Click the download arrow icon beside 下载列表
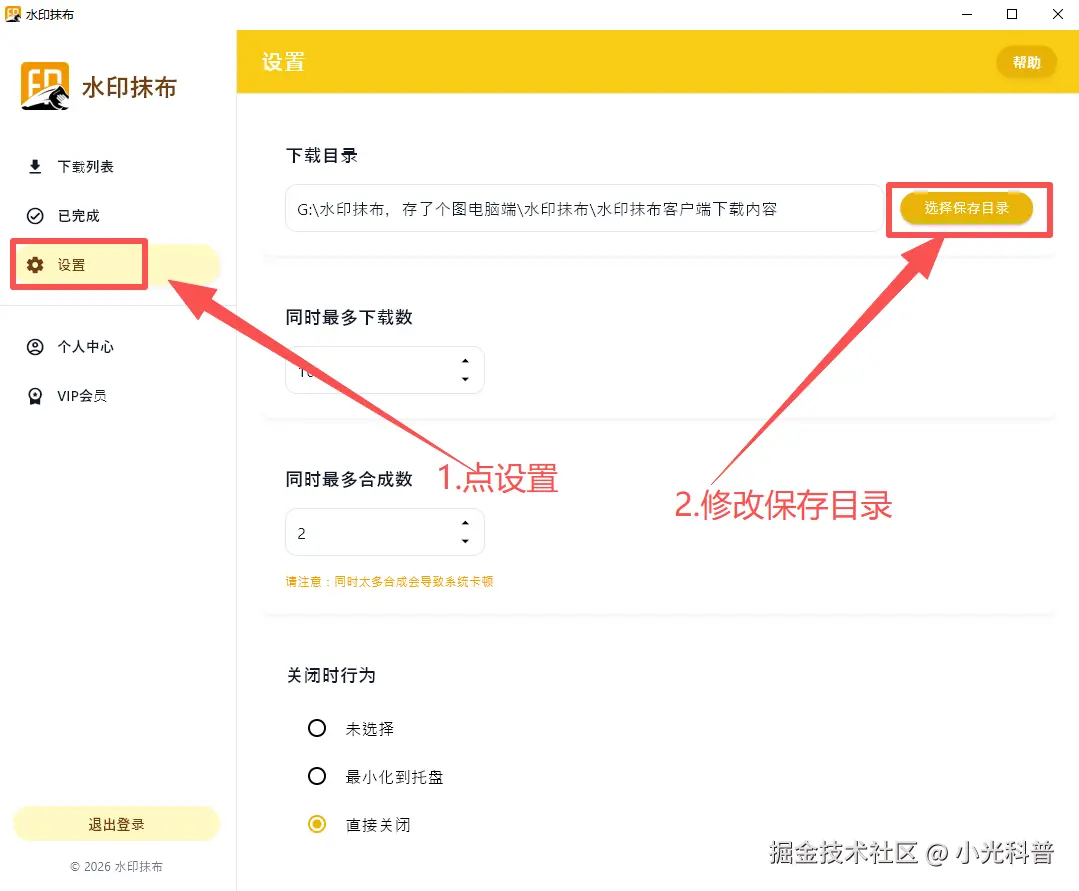Viewport: 1079px width, 891px height. [x=35, y=167]
